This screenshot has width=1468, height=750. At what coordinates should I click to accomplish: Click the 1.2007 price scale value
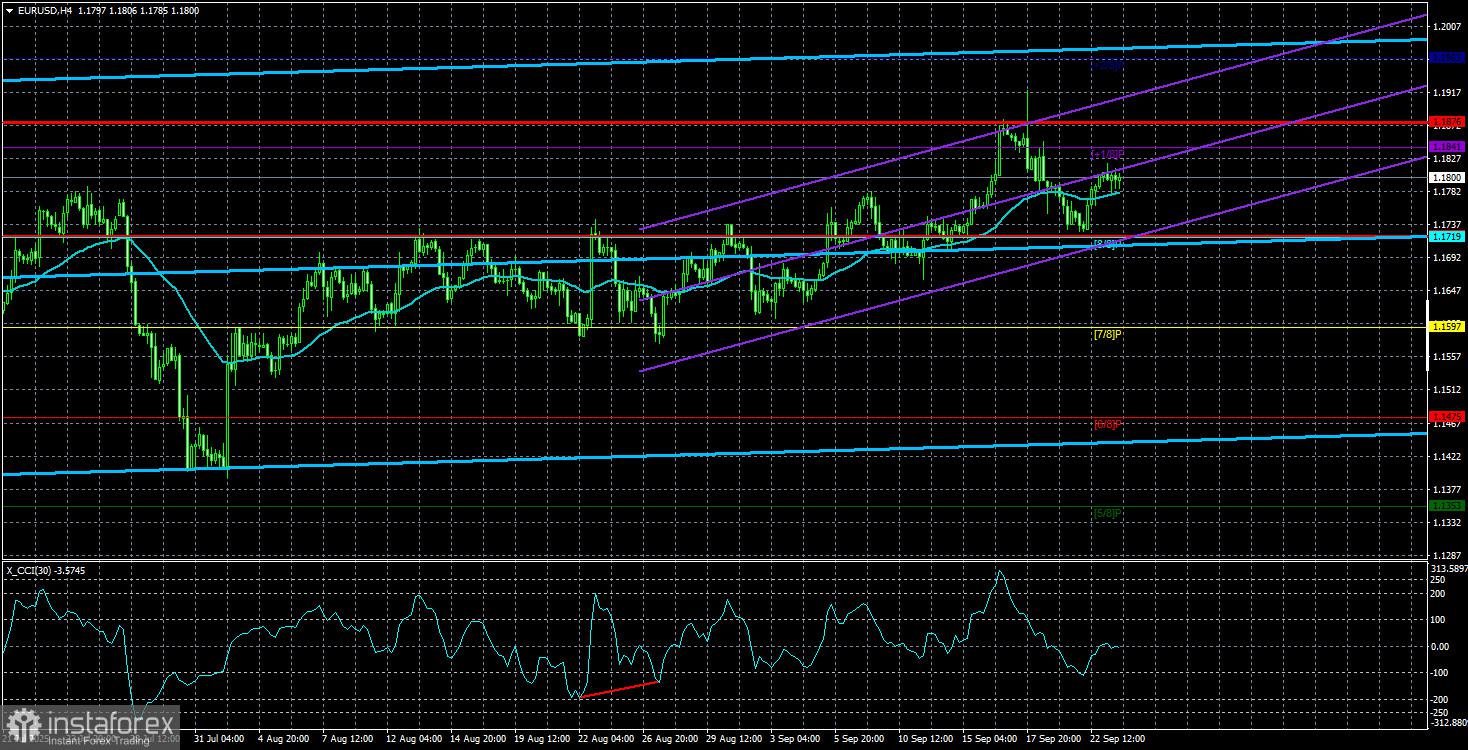click(x=1447, y=26)
